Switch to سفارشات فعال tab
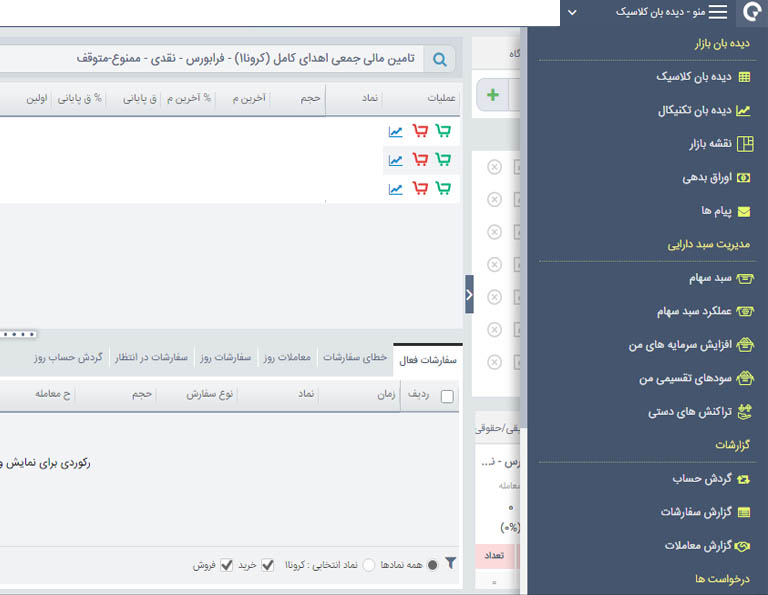This screenshot has height=595, width=768. coord(428,360)
